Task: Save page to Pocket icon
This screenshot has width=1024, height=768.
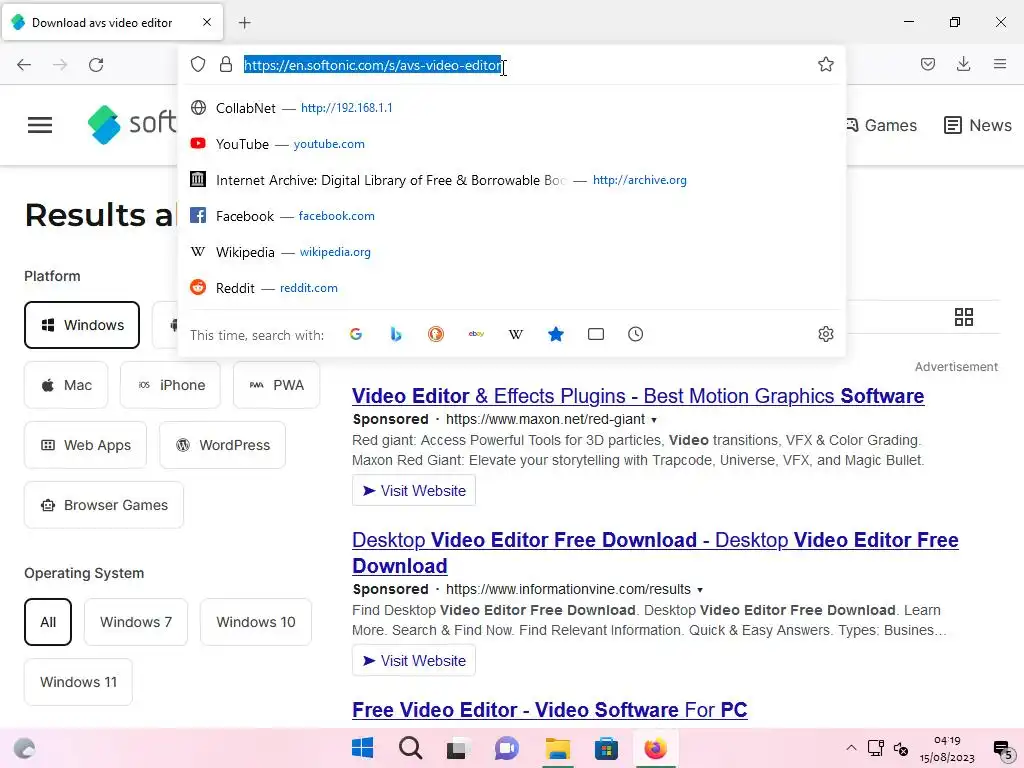Action: tap(927, 64)
